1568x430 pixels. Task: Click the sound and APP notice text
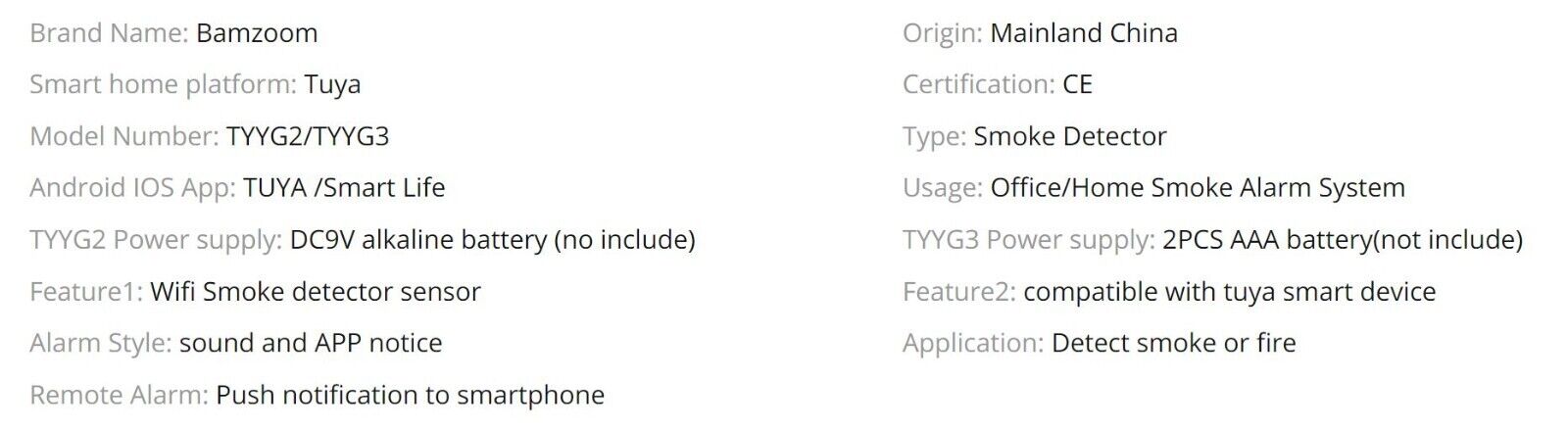[x=311, y=343]
